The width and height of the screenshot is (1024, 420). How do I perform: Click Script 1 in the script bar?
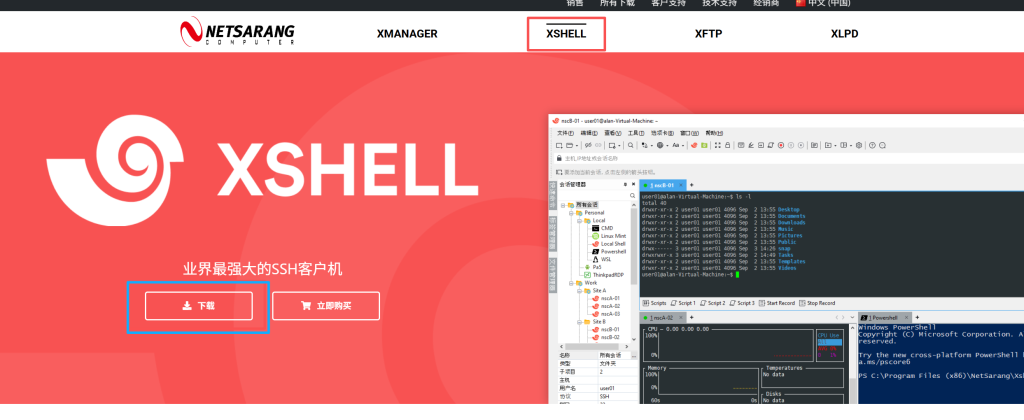tap(682, 303)
